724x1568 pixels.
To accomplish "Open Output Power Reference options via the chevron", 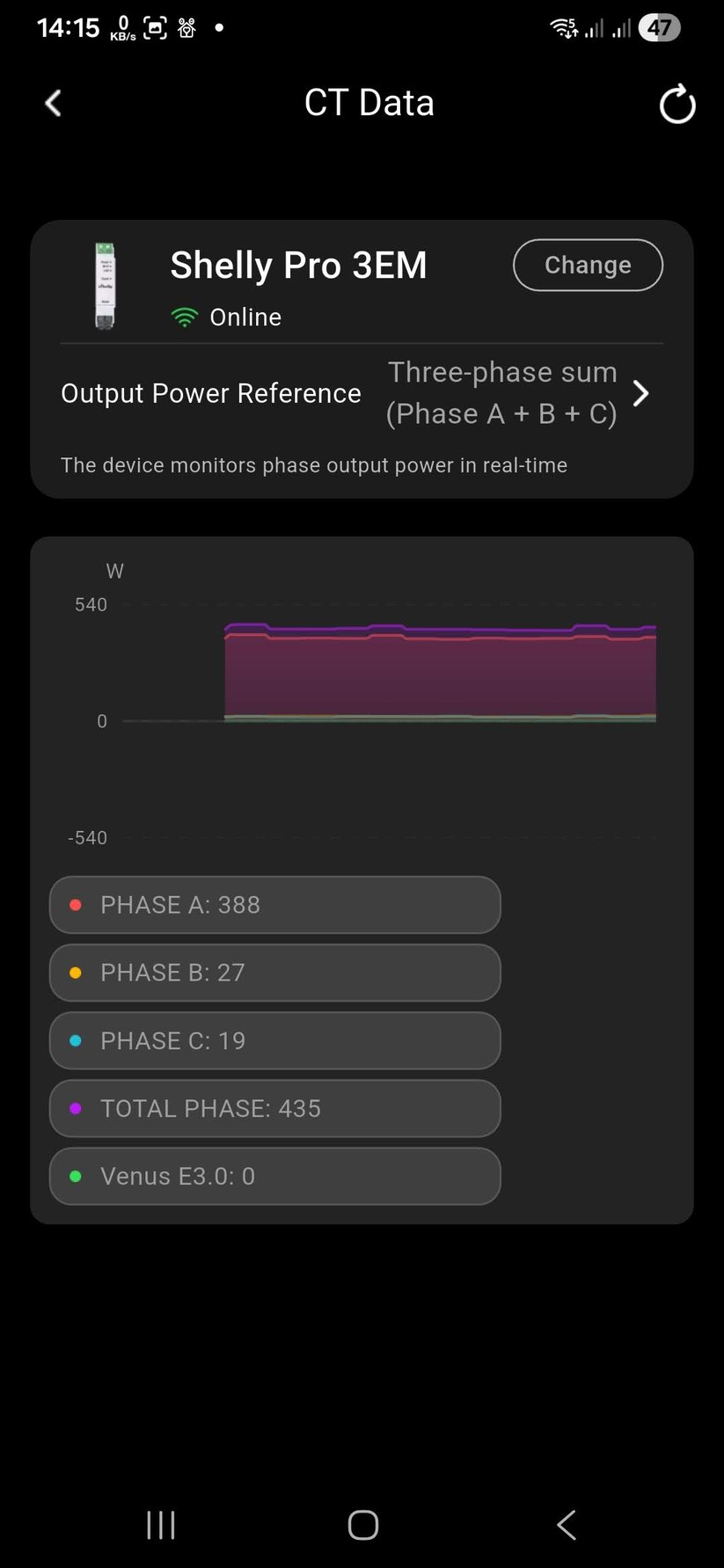I will click(x=640, y=393).
